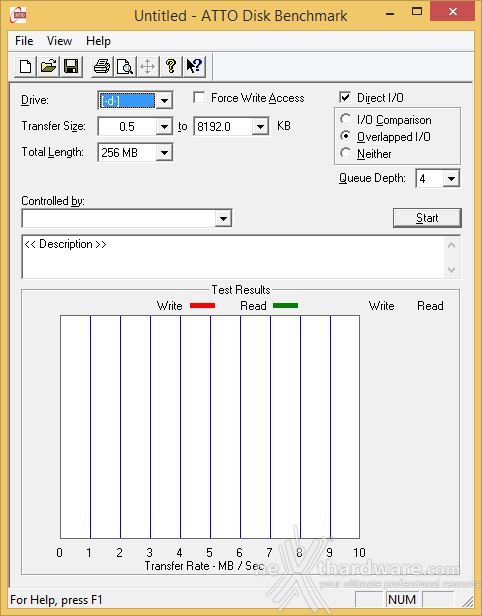Open the View menu
This screenshot has height=616, width=482.
pyautogui.click(x=59, y=41)
